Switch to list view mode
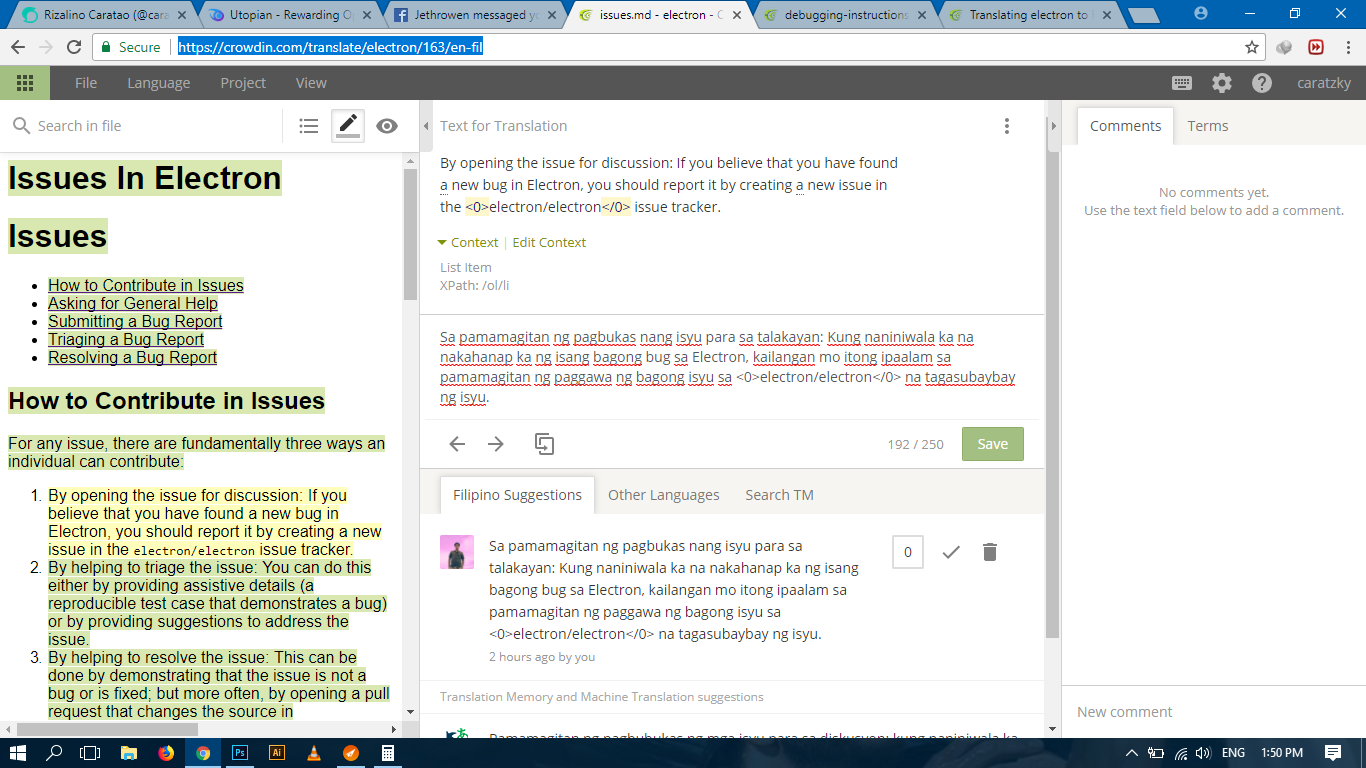 pyautogui.click(x=309, y=126)
